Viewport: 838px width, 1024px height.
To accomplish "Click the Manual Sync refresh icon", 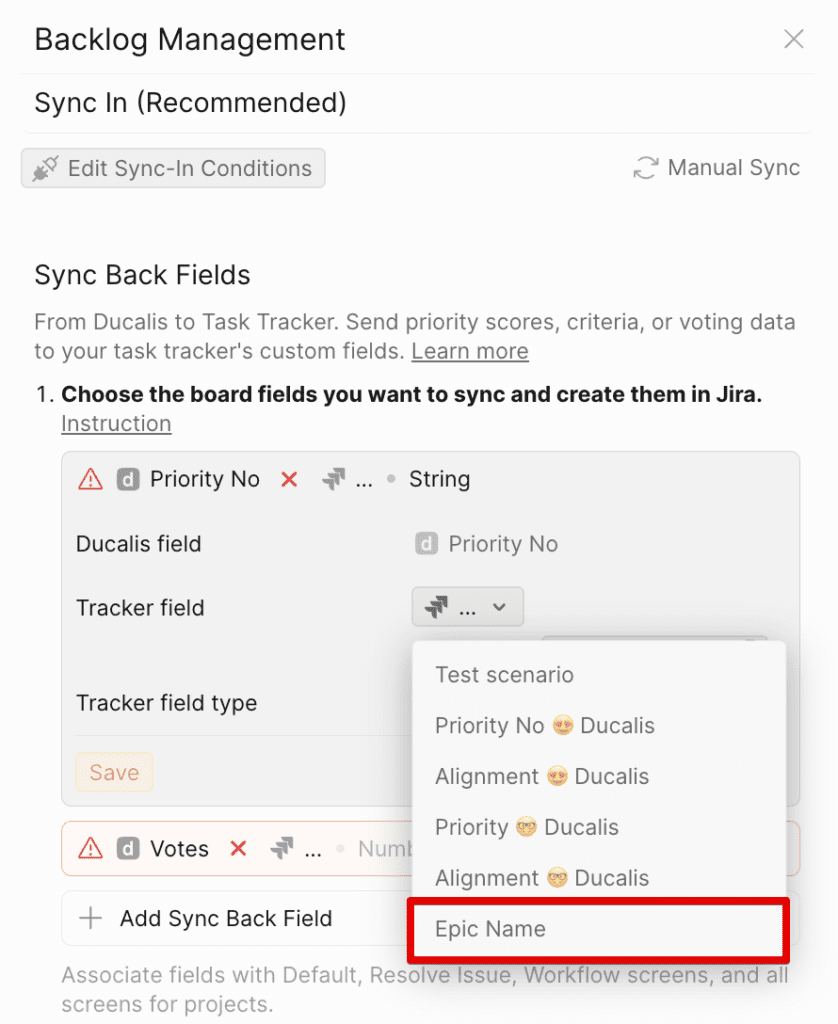I will [645, 168].
